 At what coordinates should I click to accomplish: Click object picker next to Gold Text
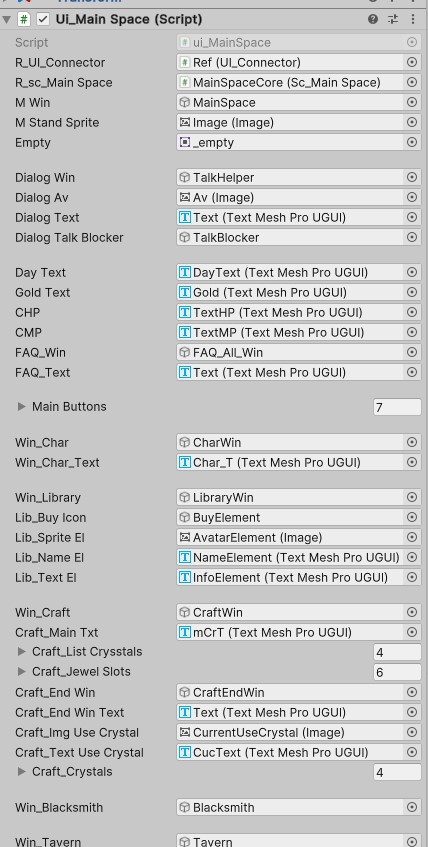pos(412,293)
